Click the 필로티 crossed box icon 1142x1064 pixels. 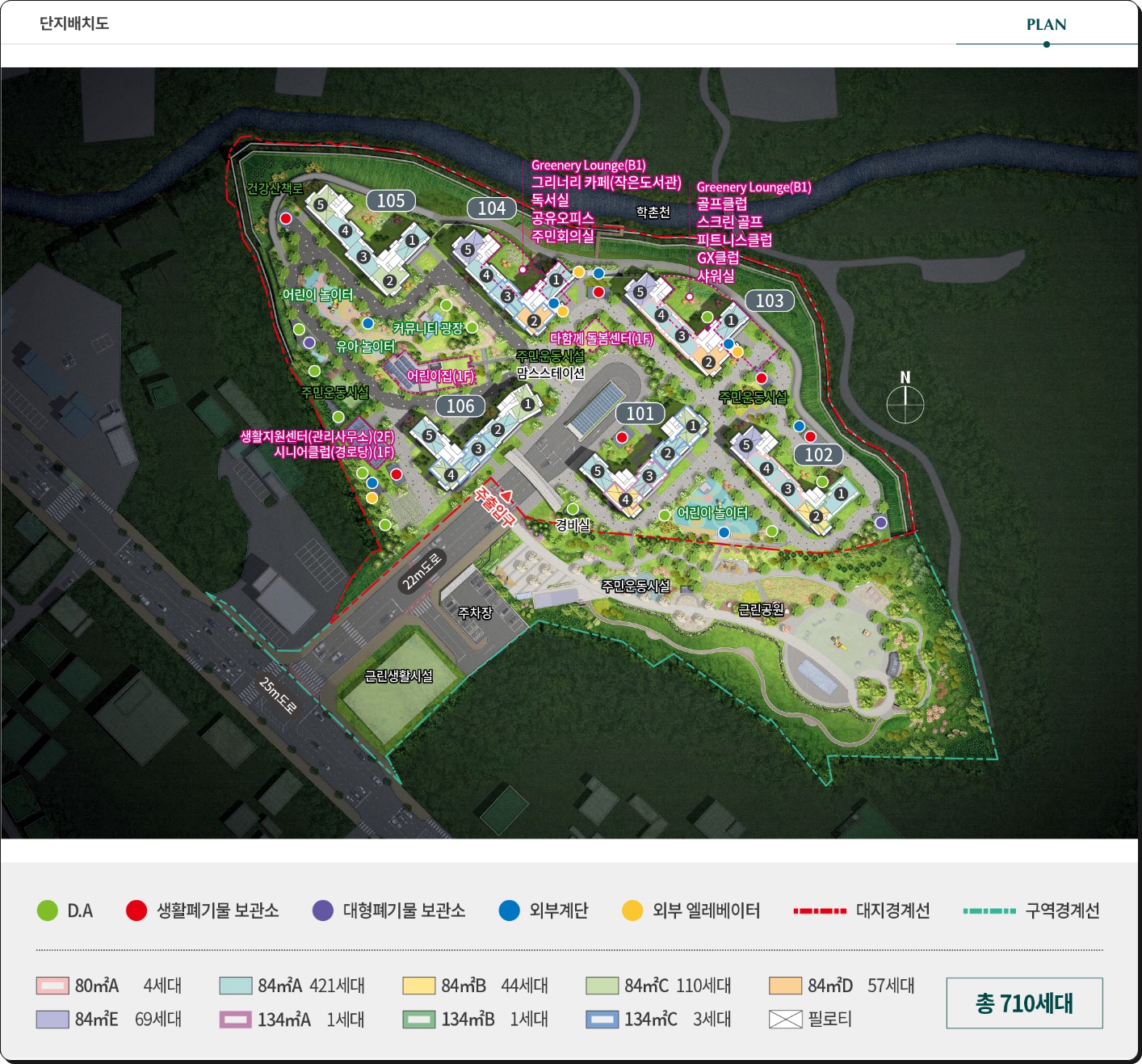786,1020
